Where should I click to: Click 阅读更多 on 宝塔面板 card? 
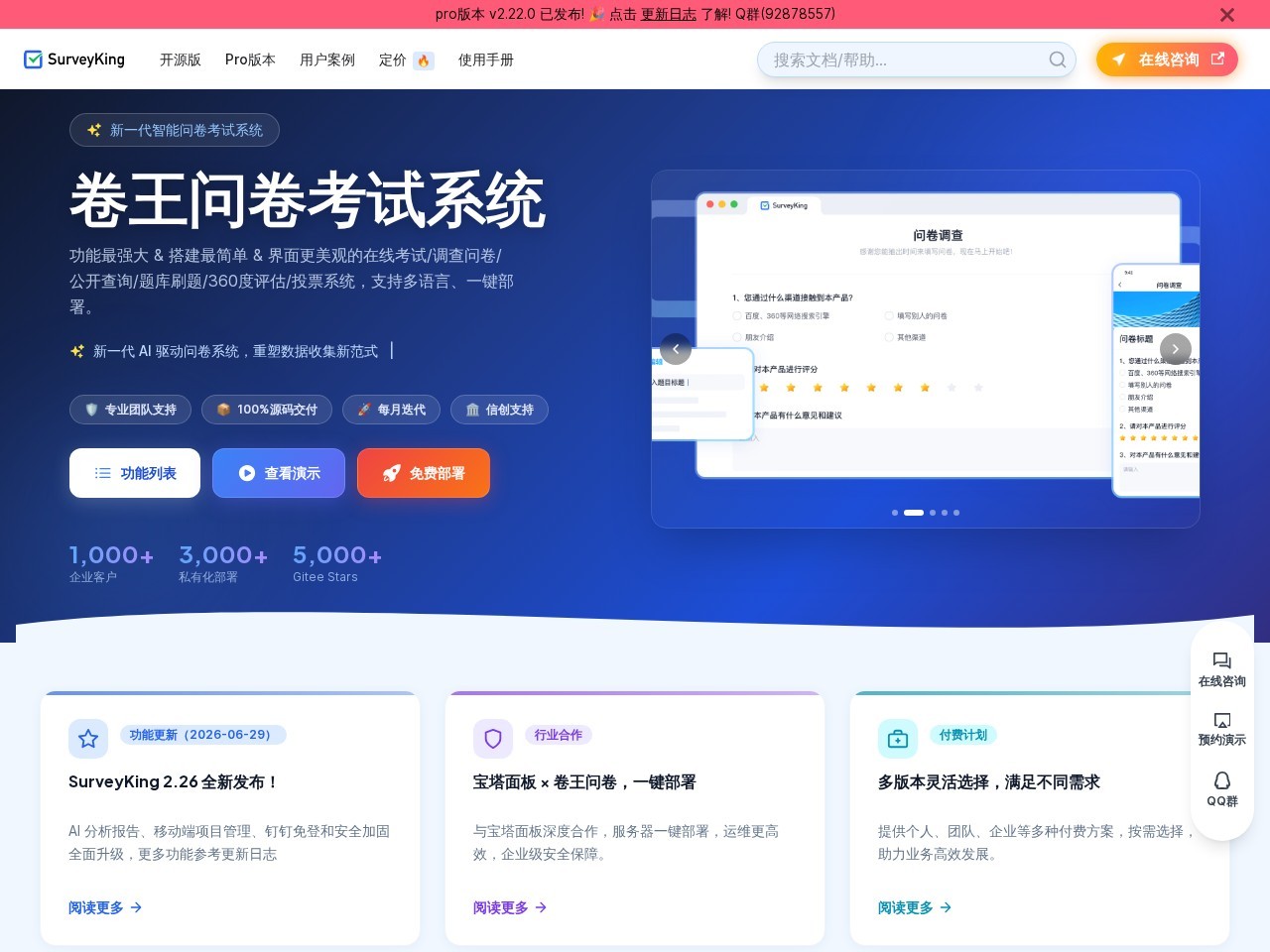(x=510, y=907)
